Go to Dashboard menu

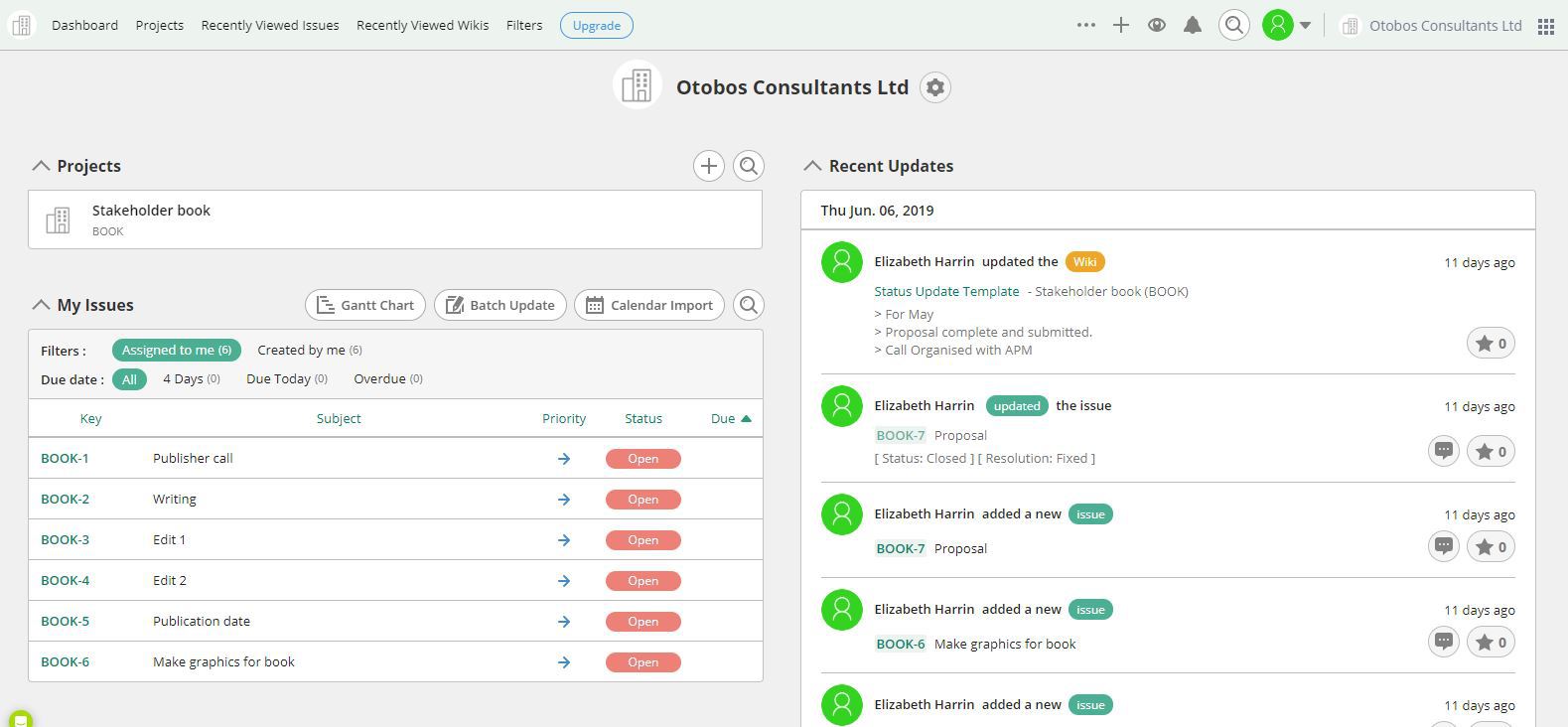[84, 25]
